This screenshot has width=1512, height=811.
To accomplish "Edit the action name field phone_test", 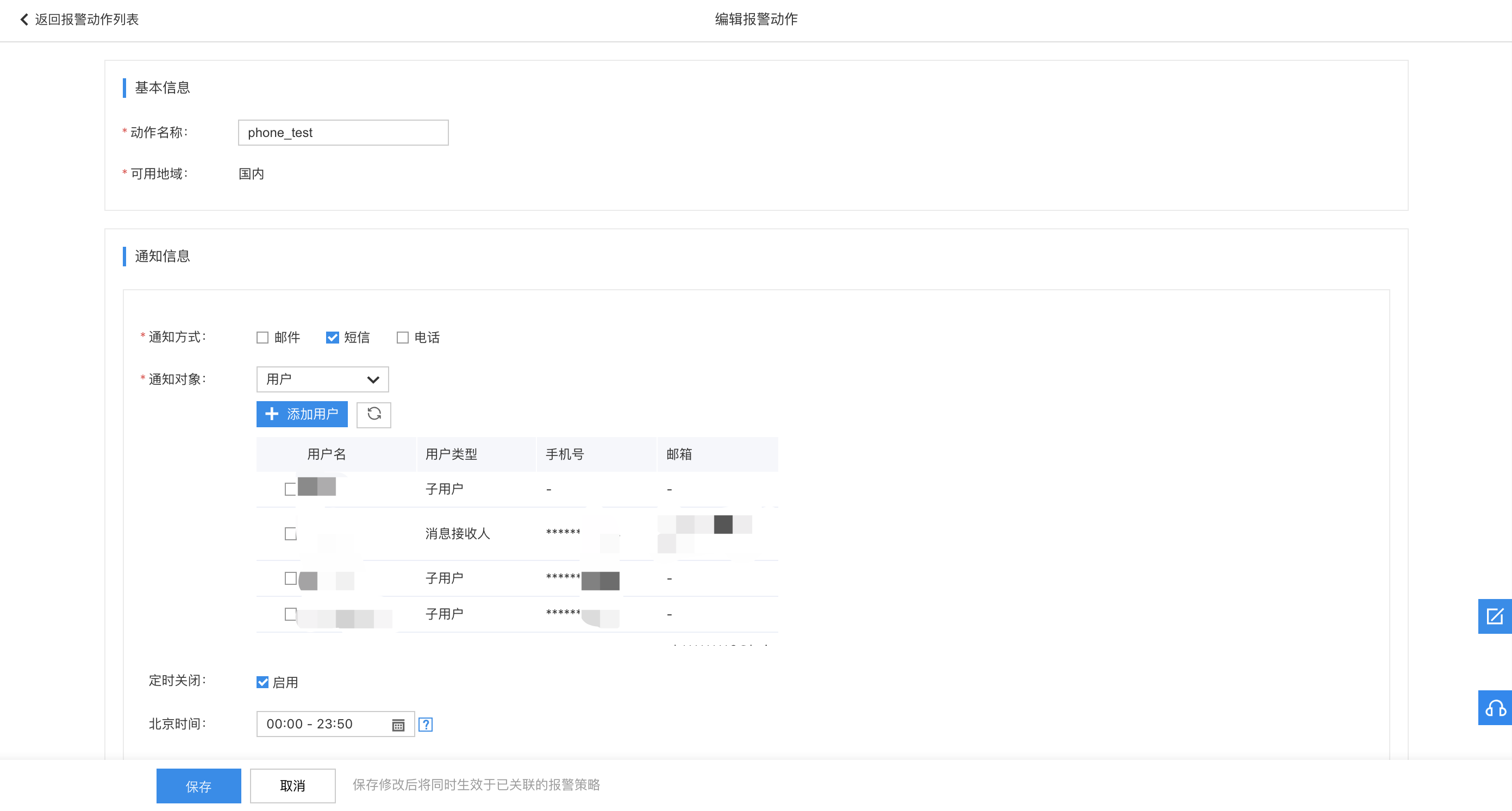I will tap(343, 133).
